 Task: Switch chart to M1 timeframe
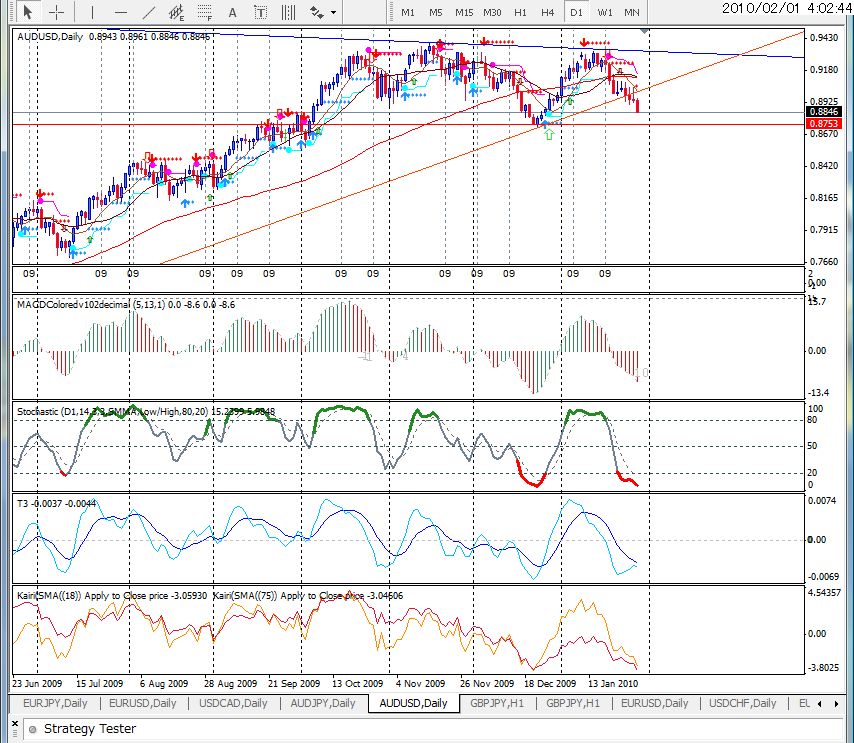click(x=407, y=12)
